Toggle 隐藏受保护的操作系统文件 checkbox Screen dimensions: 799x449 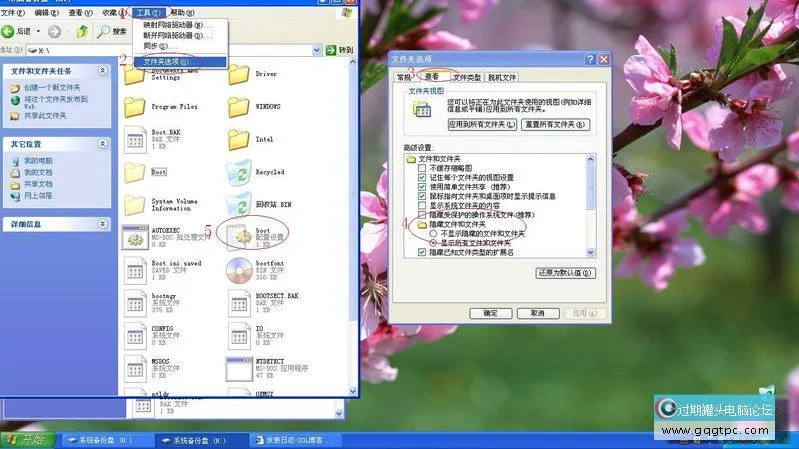(422, 215)
